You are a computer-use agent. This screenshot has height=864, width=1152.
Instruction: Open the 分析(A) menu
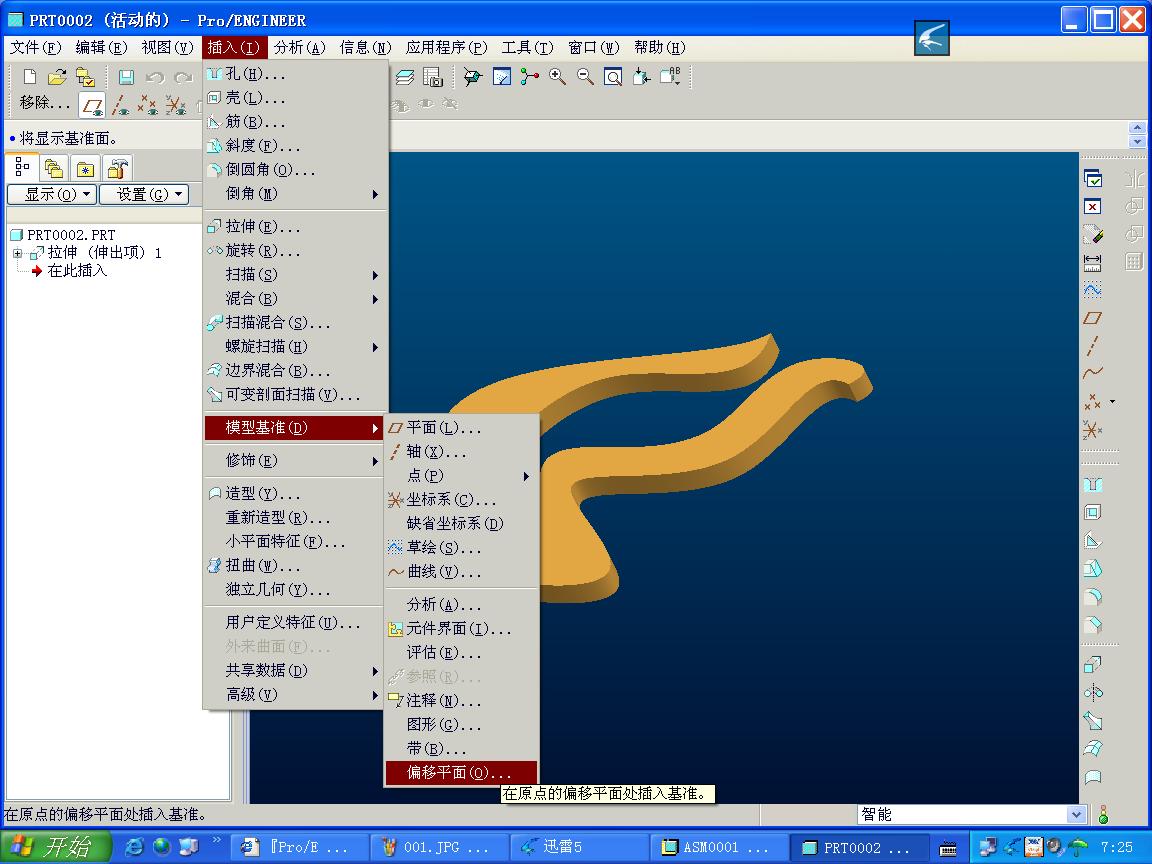point(300,48)
